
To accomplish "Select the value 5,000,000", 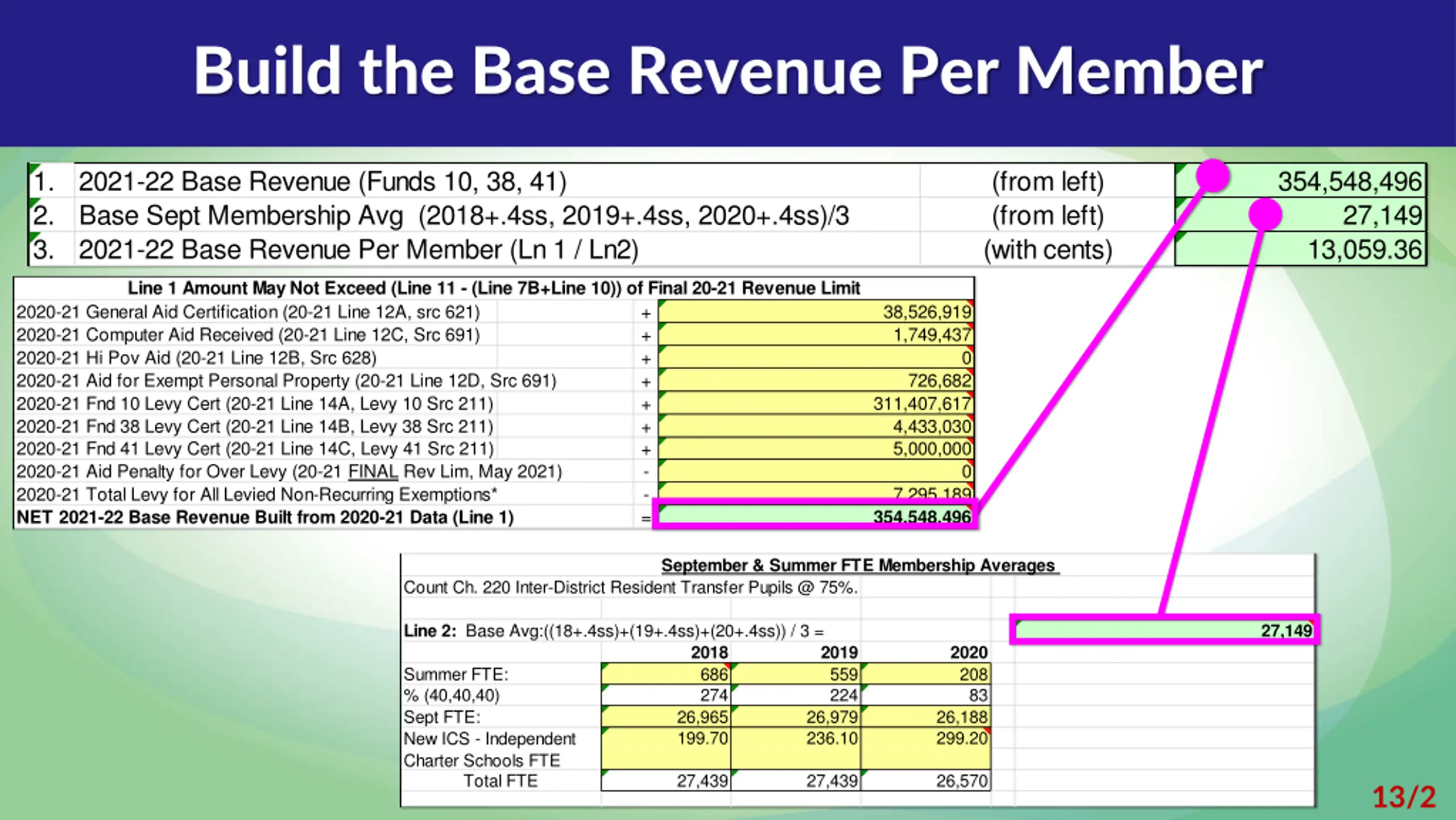I will (x=932, y=448).
